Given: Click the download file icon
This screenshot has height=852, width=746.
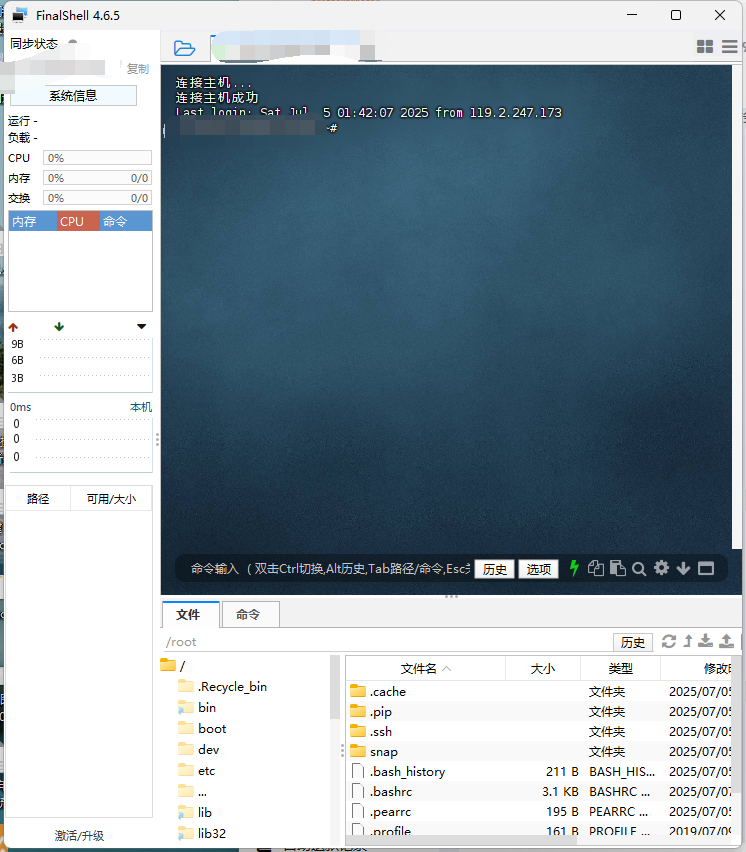Looking at the screenshot, I should [x=706, y=641].
